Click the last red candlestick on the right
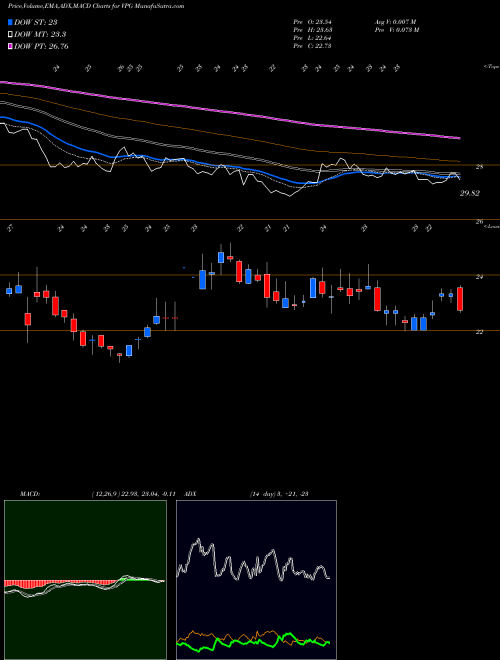Screen dimensions: 500x660 click(460, 299)
